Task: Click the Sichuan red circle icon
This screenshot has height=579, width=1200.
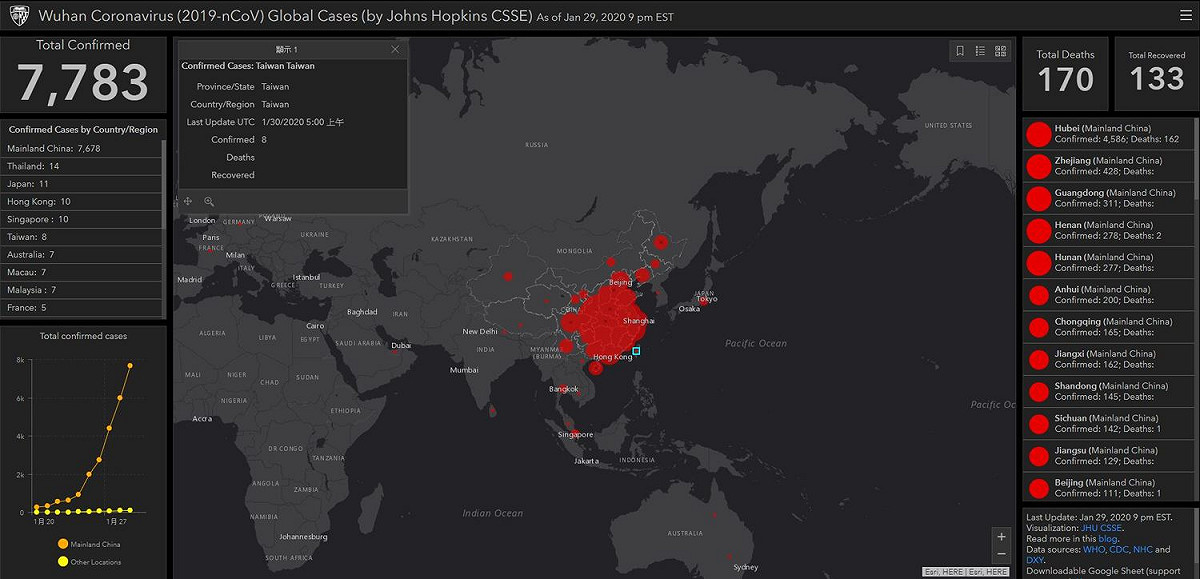Action: point(1038,423)
